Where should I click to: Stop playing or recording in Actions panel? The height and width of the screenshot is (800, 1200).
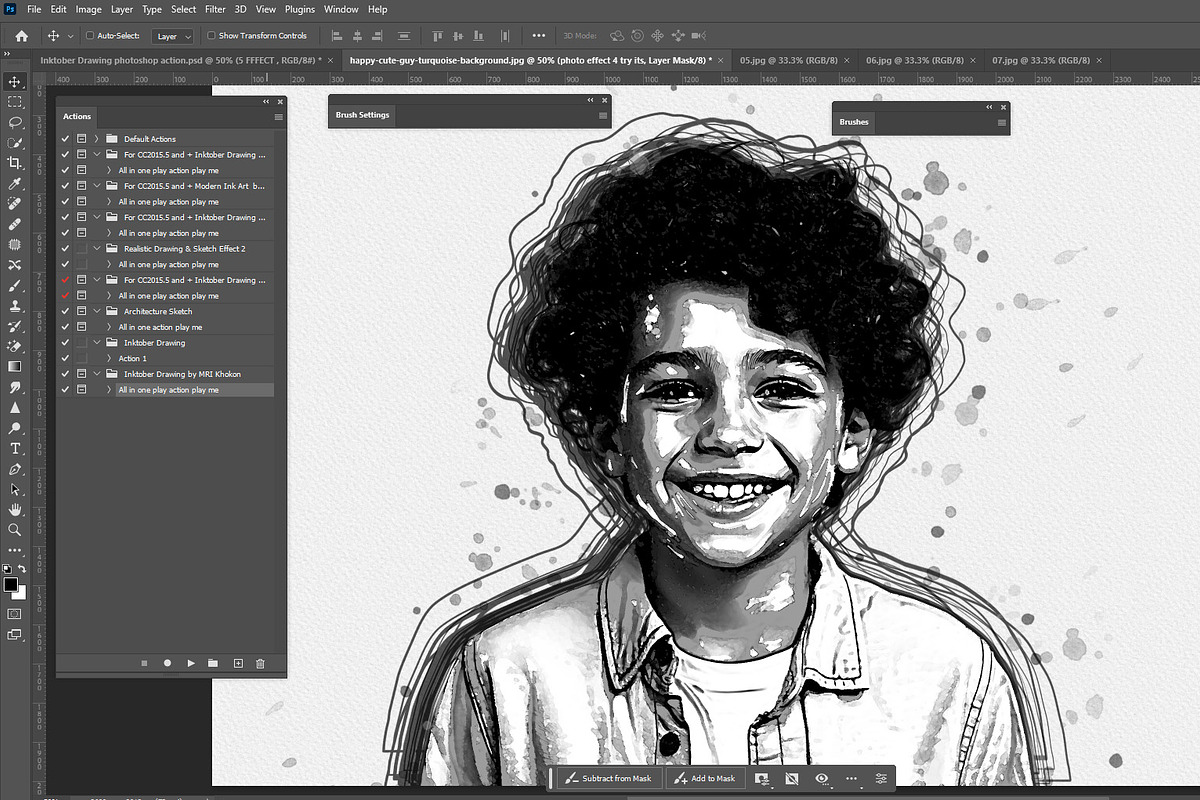[144, 663]
